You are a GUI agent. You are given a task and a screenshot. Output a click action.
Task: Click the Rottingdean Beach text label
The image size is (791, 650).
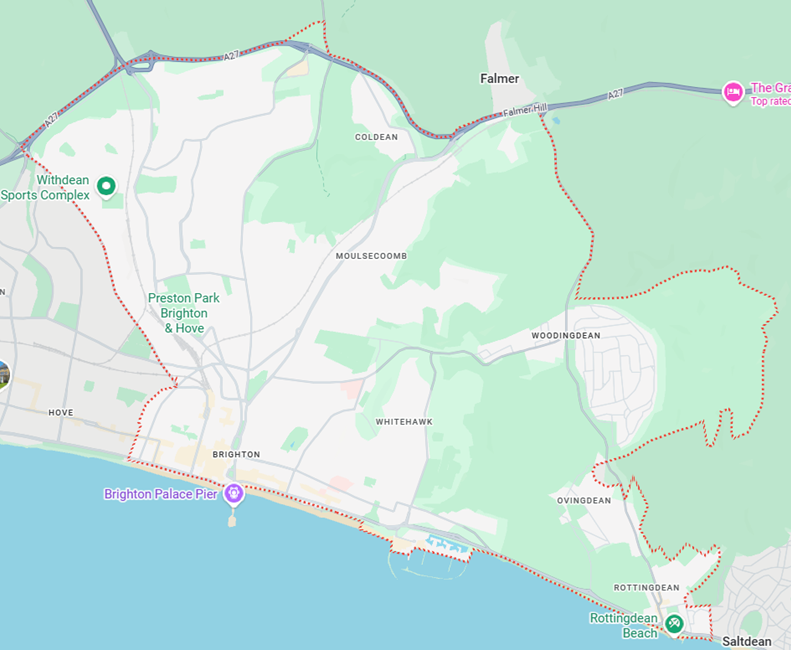(624, 626)
